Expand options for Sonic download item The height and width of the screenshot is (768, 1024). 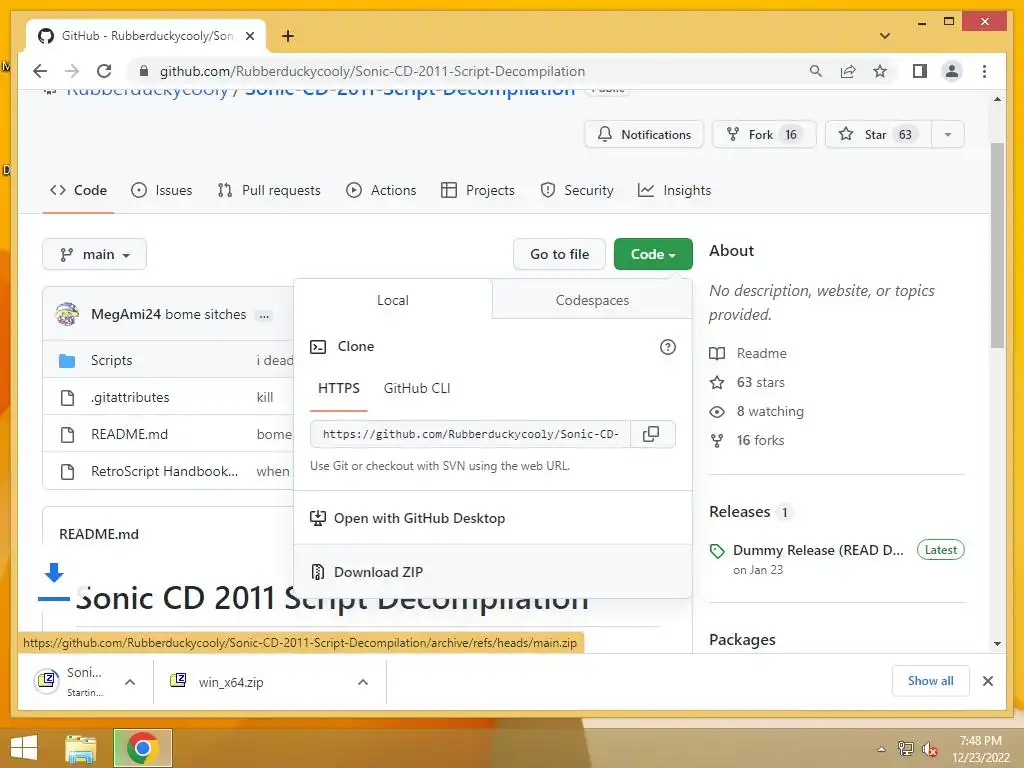[x=130, y=682]
